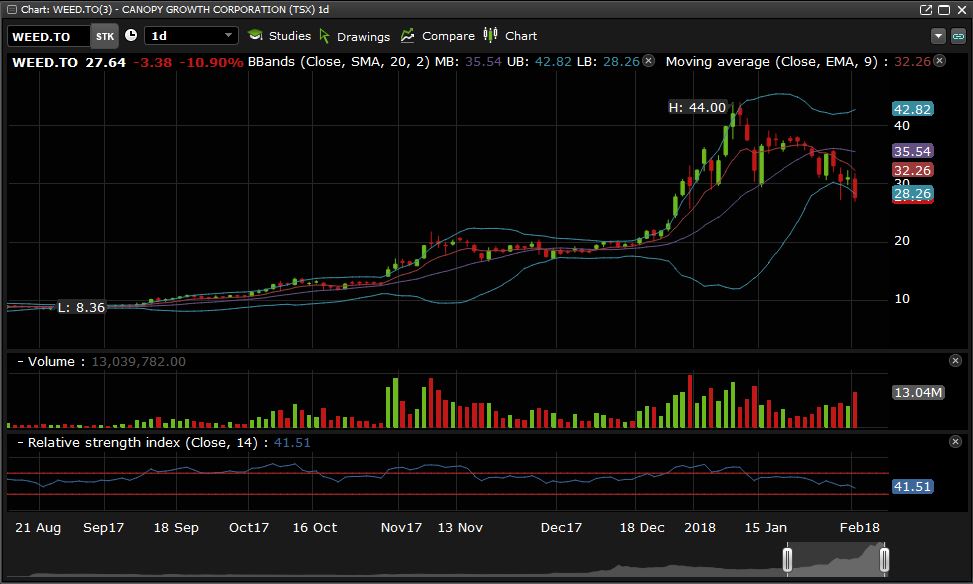Click the 27.64 last price value
973x584 pixels.
pos(105,62)
